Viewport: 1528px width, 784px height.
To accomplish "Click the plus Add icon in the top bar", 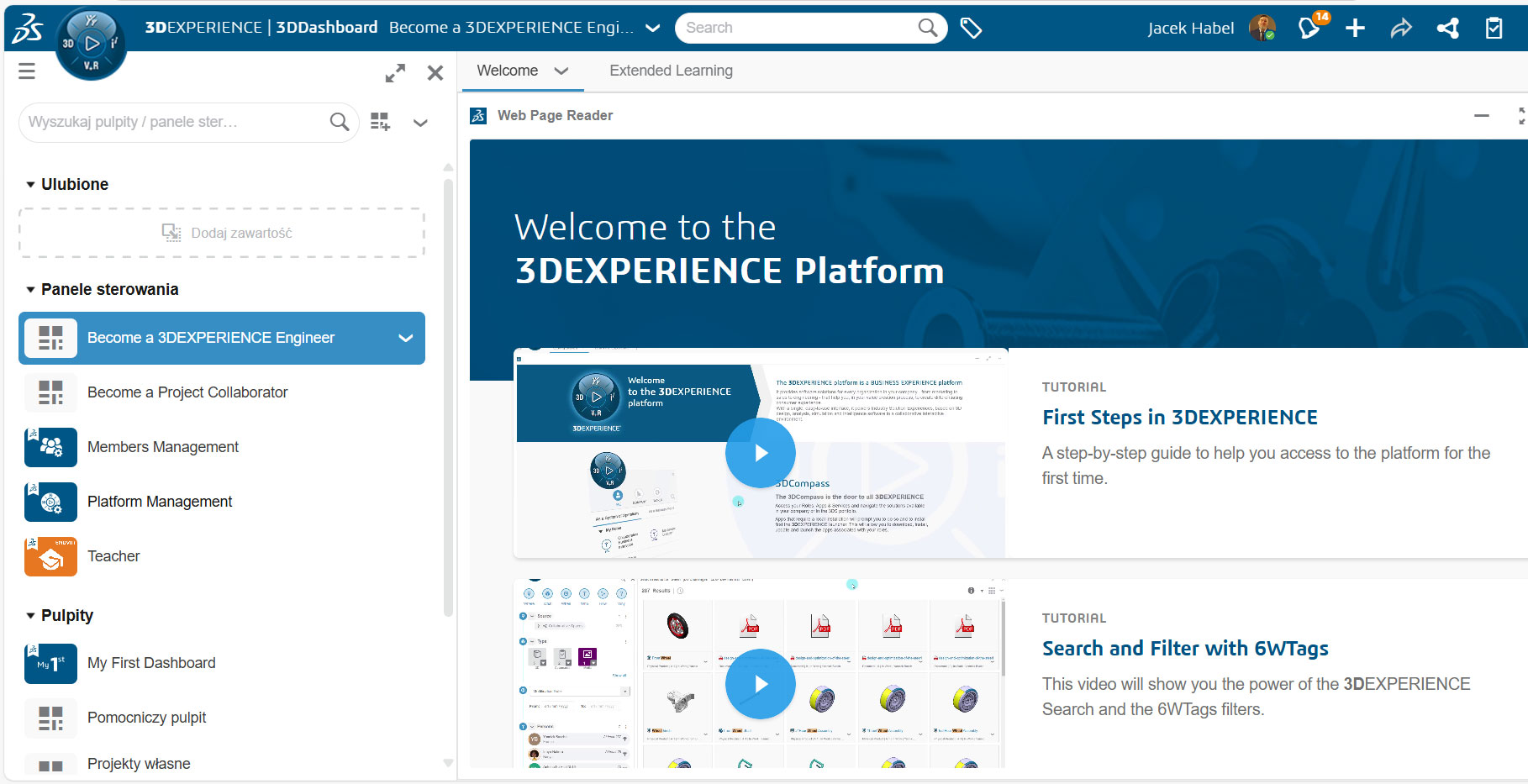I will pyautogui.click(x=1355, y=28).
